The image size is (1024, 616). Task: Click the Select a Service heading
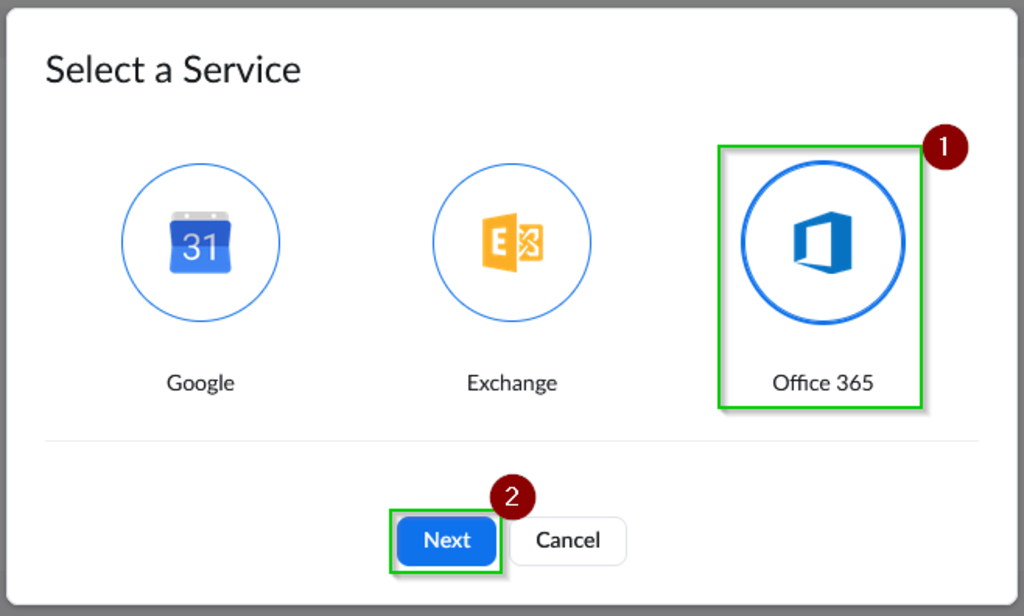coord(172,68)
